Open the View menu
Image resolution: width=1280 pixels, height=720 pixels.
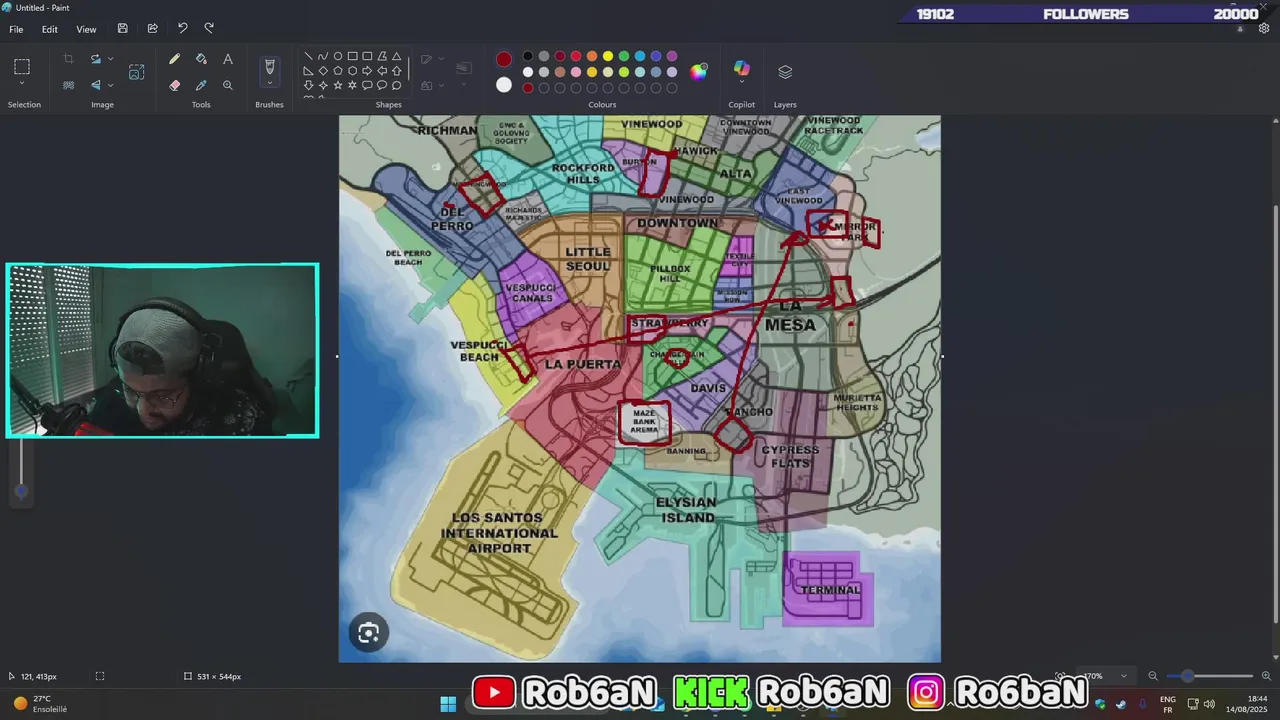point(86,29)
